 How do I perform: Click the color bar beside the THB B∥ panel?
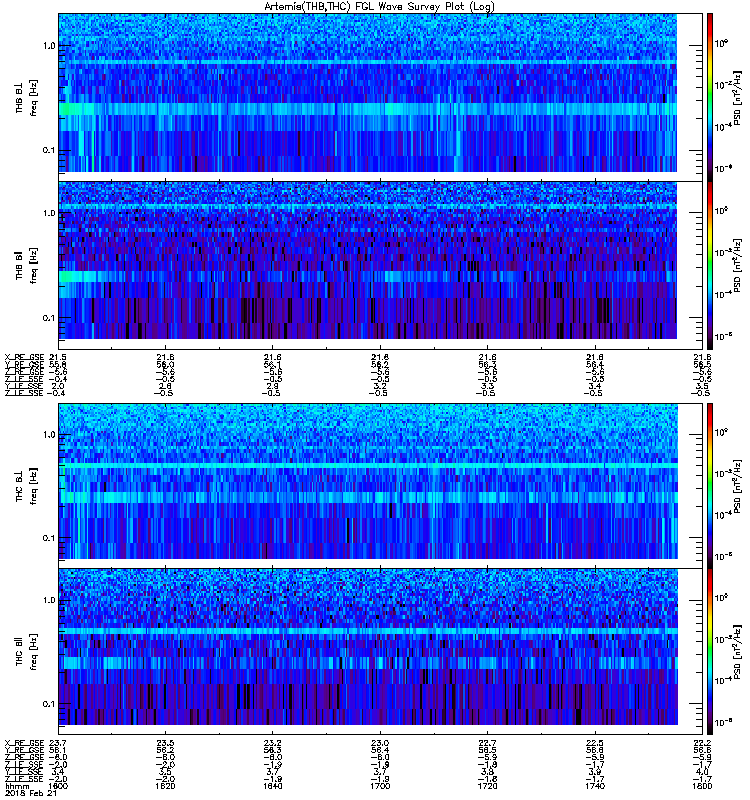tap(710, 265)
